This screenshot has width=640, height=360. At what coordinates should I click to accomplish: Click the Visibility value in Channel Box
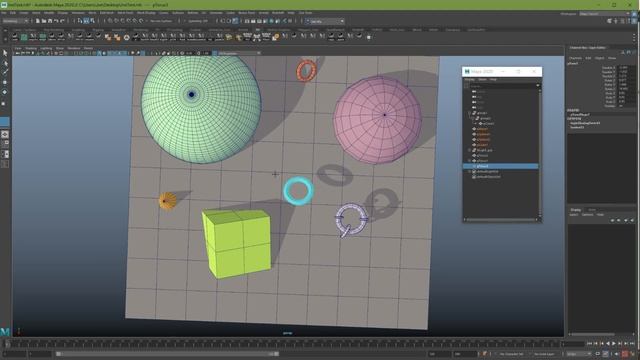point(626,106)
